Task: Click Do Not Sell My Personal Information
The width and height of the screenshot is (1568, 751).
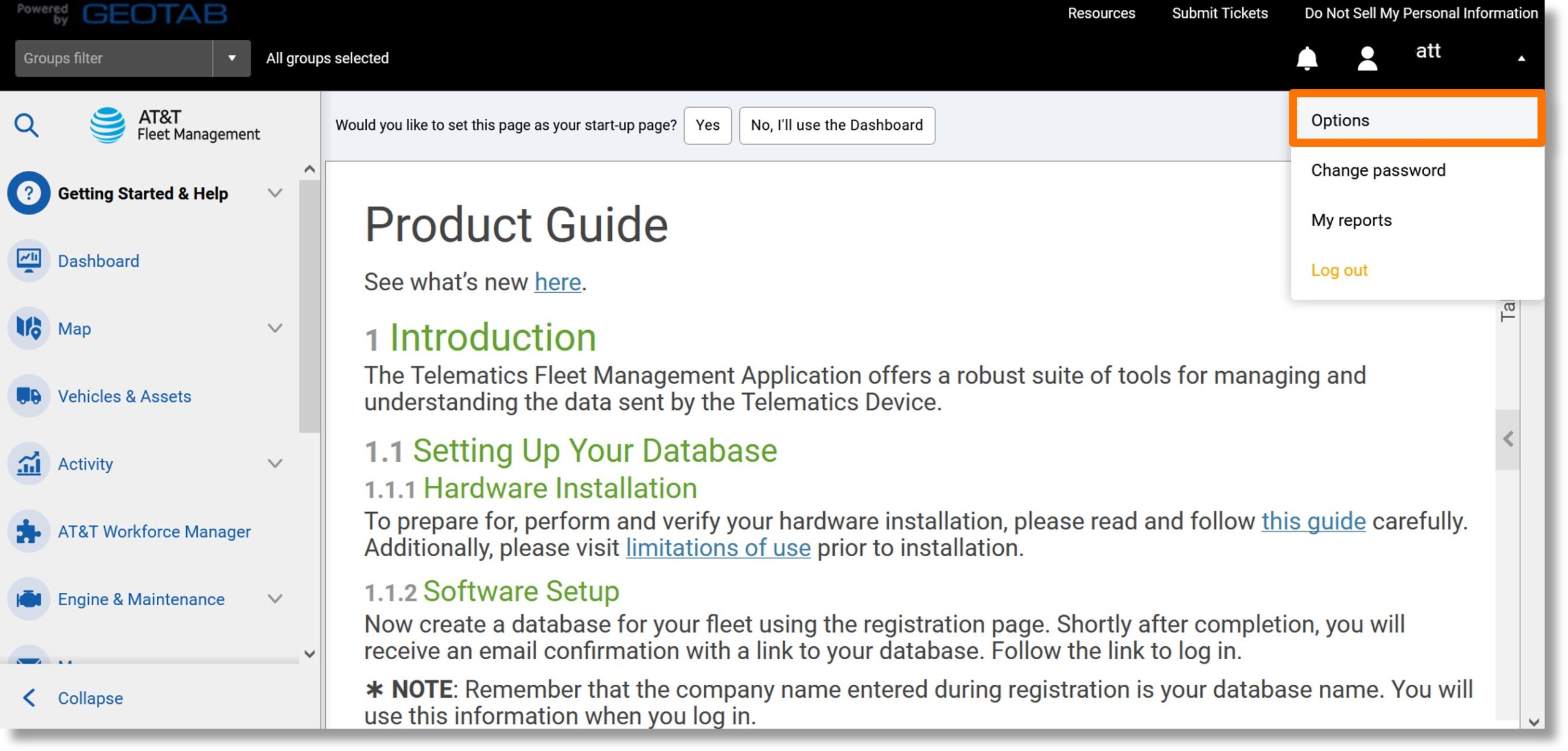Action: click(x=1421, y=13)
